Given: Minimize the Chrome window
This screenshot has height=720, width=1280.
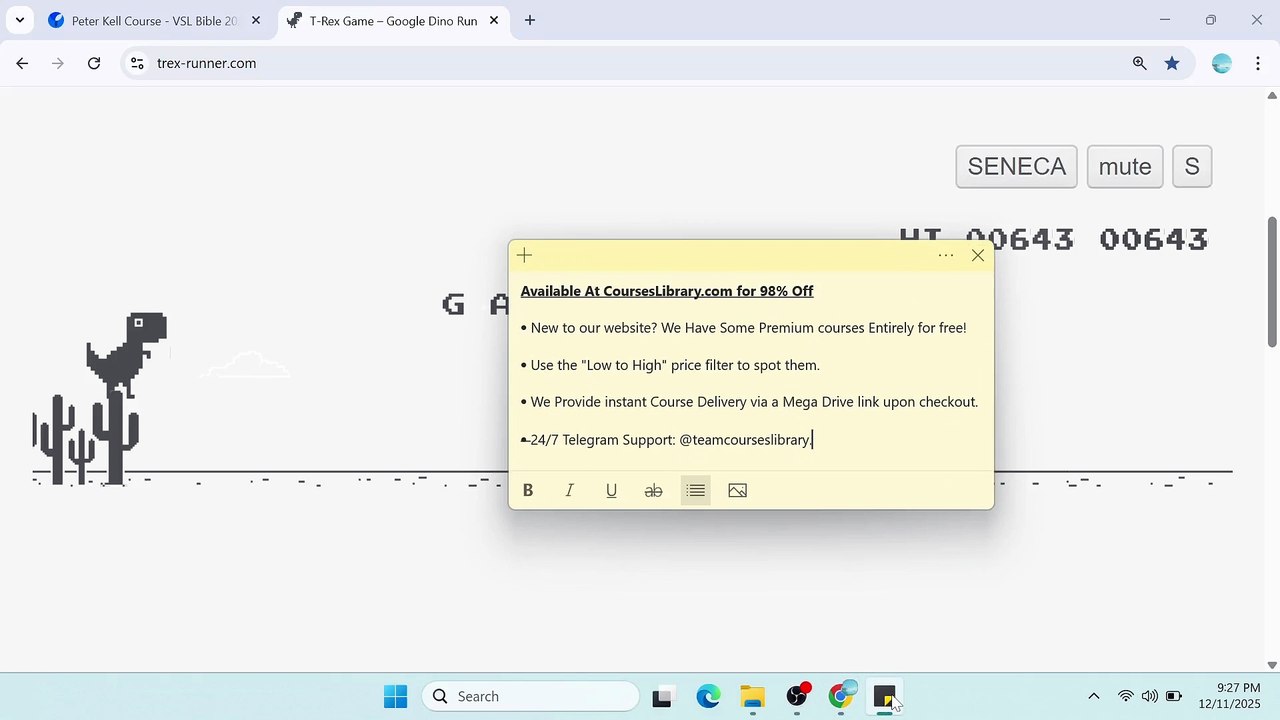Looking at the screenshot, I should click(1165, 20).
